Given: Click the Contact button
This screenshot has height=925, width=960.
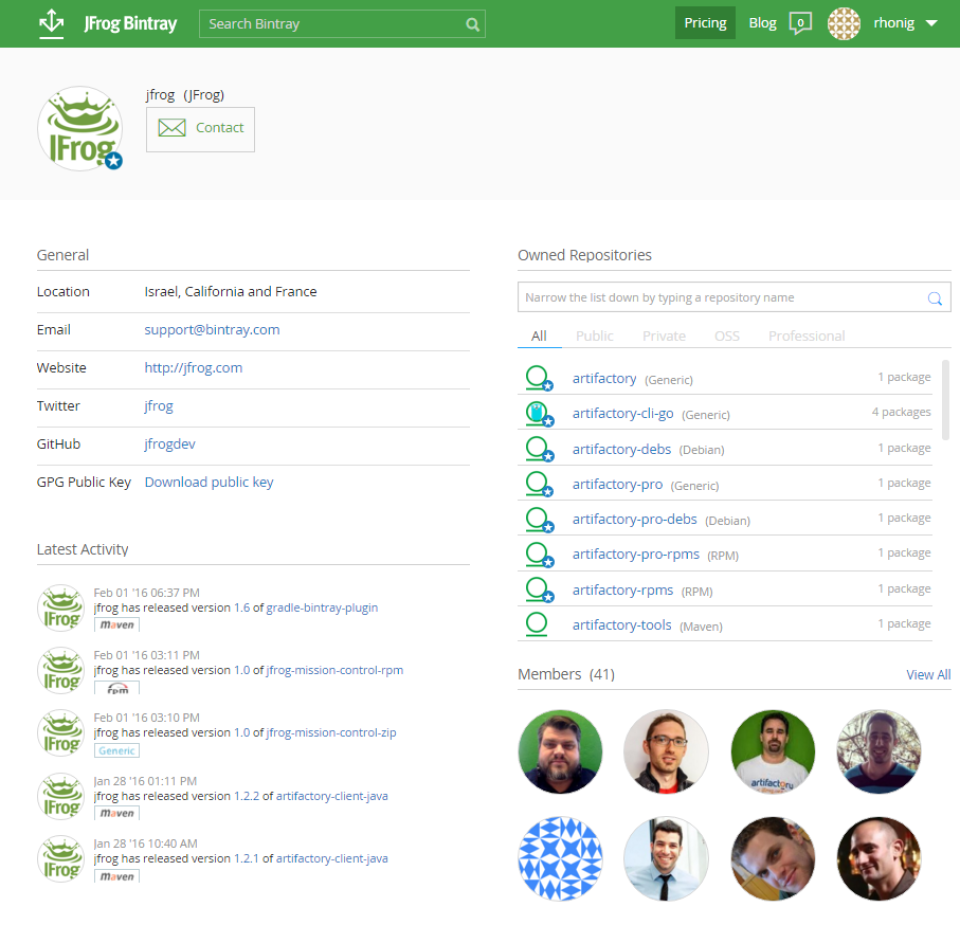Looking at the screenshot, I should click(200, 129).
